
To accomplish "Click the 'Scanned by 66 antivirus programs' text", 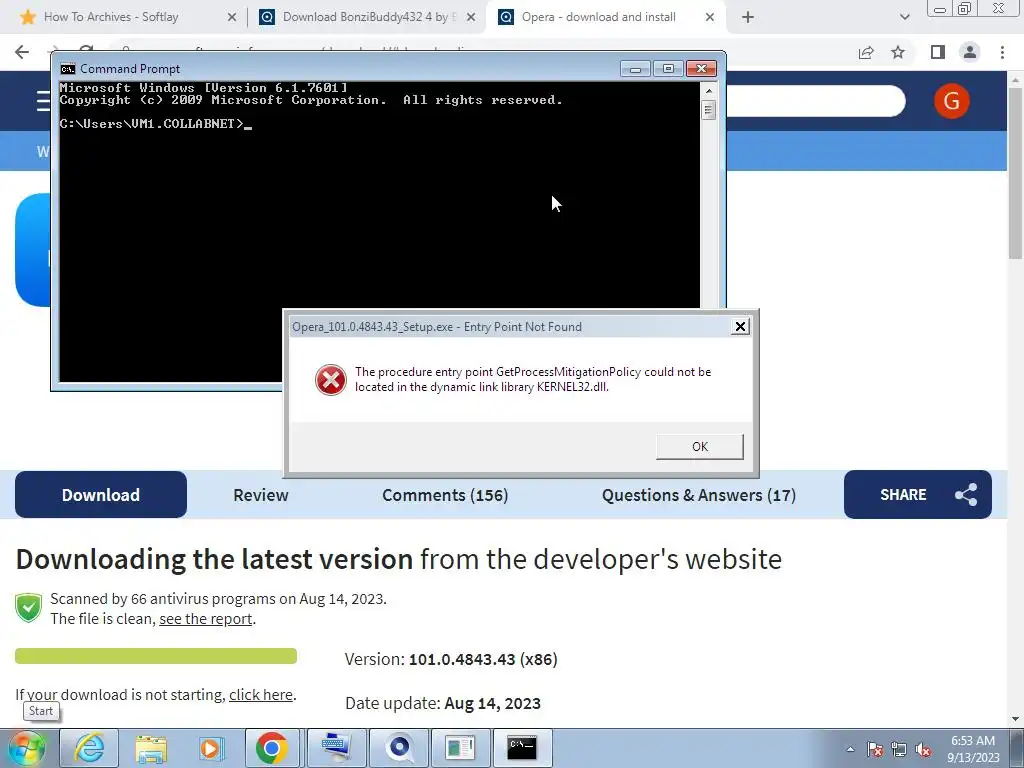I will pos(218,599).
